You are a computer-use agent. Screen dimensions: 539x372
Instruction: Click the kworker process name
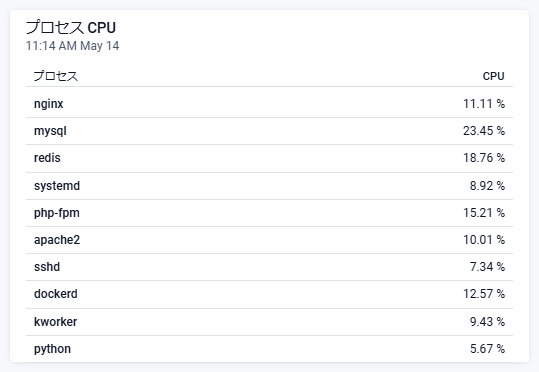[55, 322]
